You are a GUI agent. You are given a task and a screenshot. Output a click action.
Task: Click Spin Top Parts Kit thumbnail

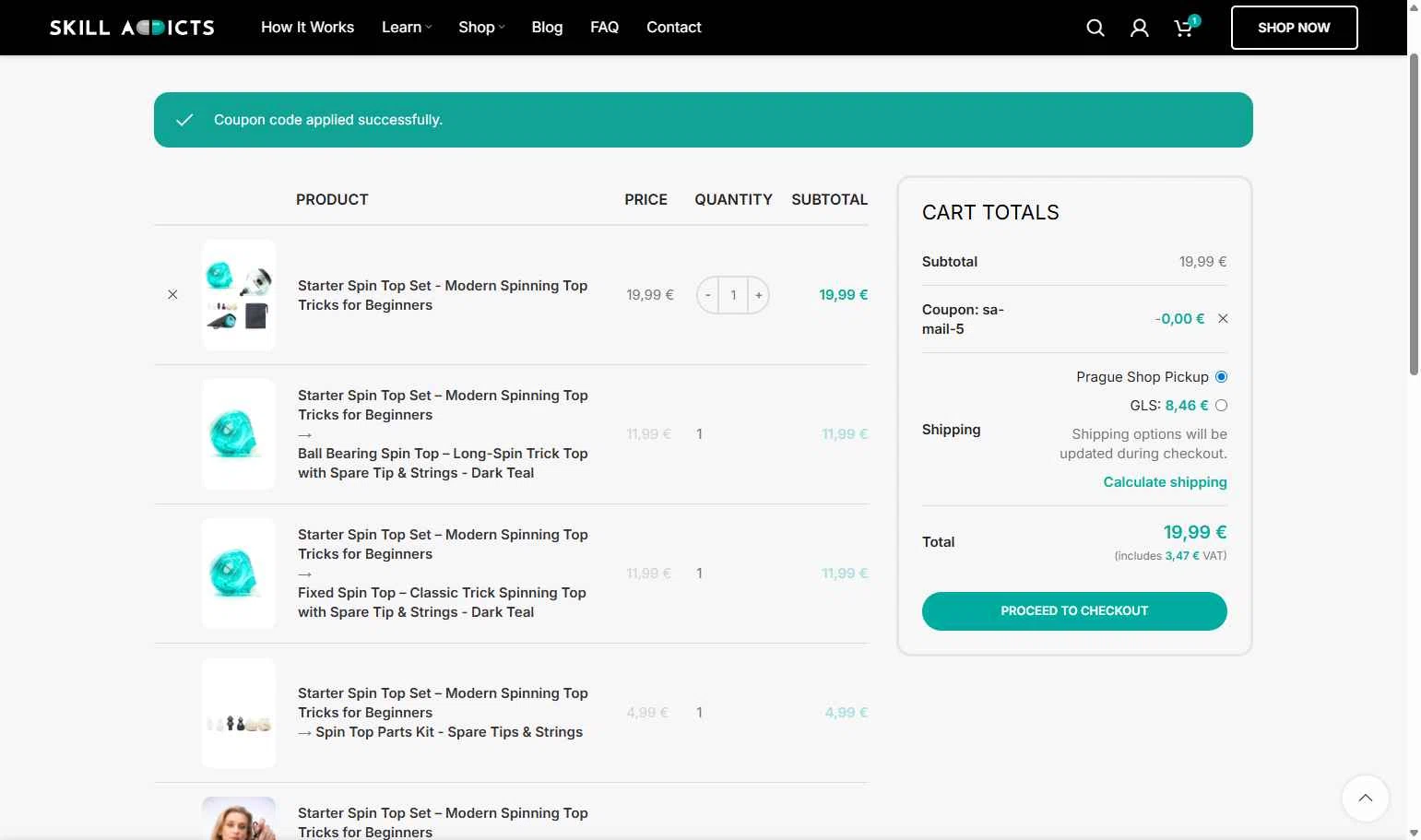tap(239, 713)
